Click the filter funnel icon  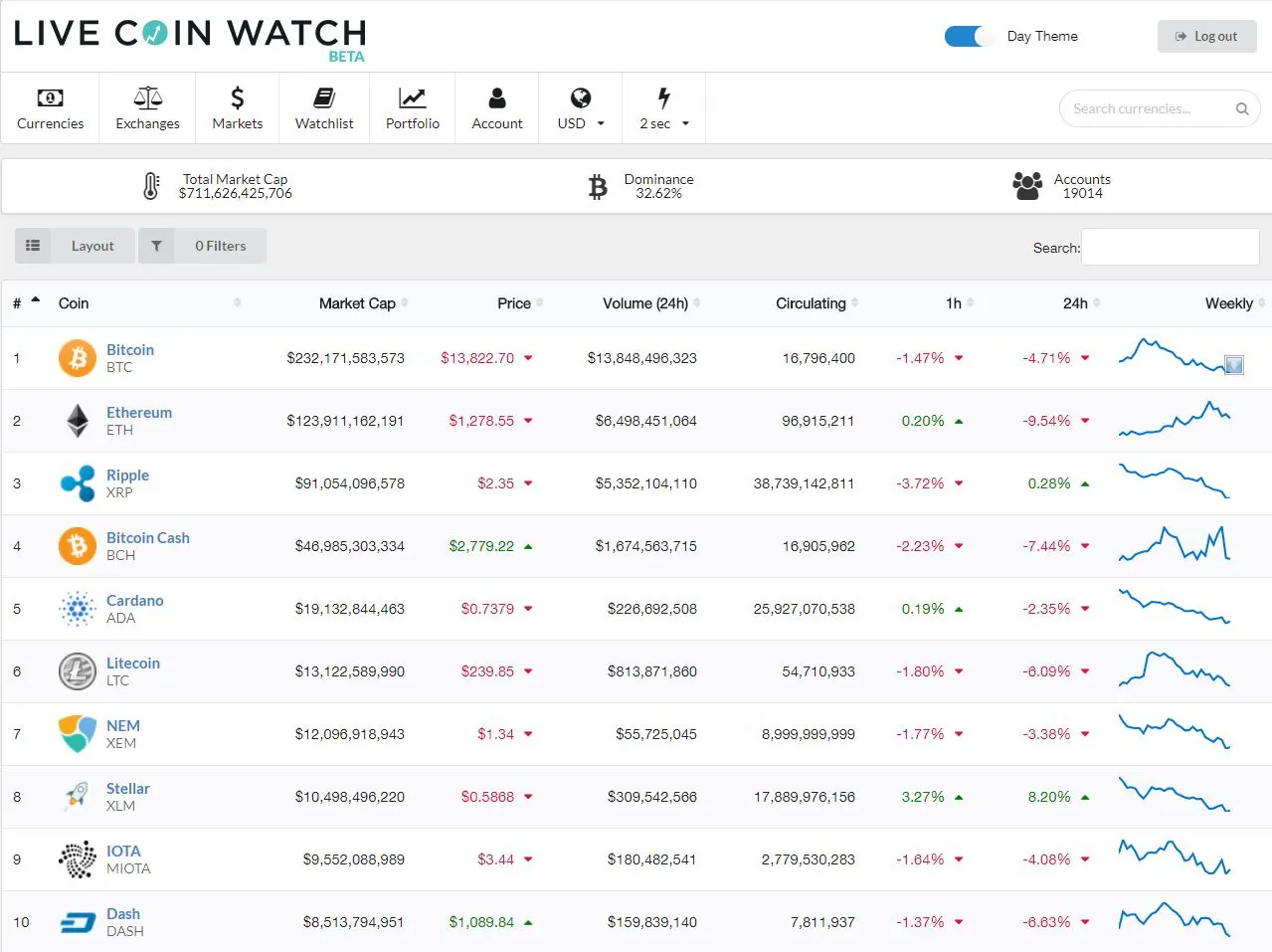[156, 246]
